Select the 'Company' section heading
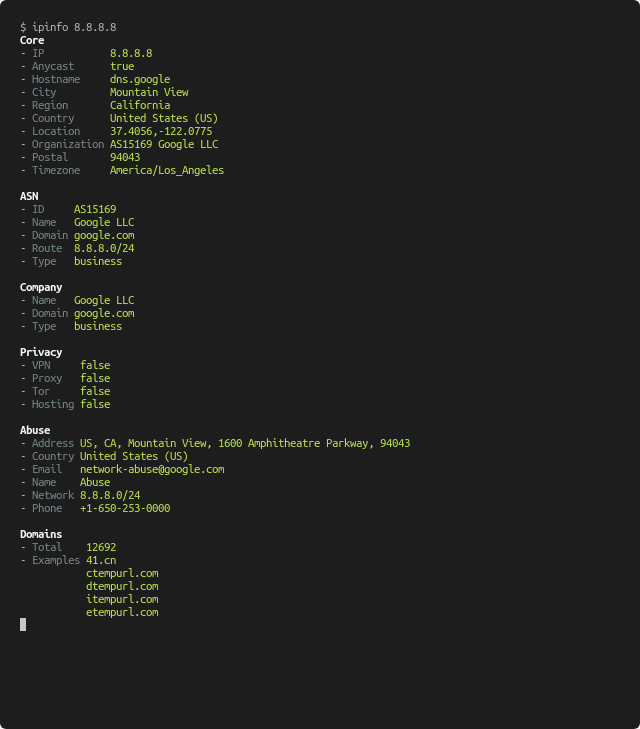640x729 pixels. tap(41, 288)
